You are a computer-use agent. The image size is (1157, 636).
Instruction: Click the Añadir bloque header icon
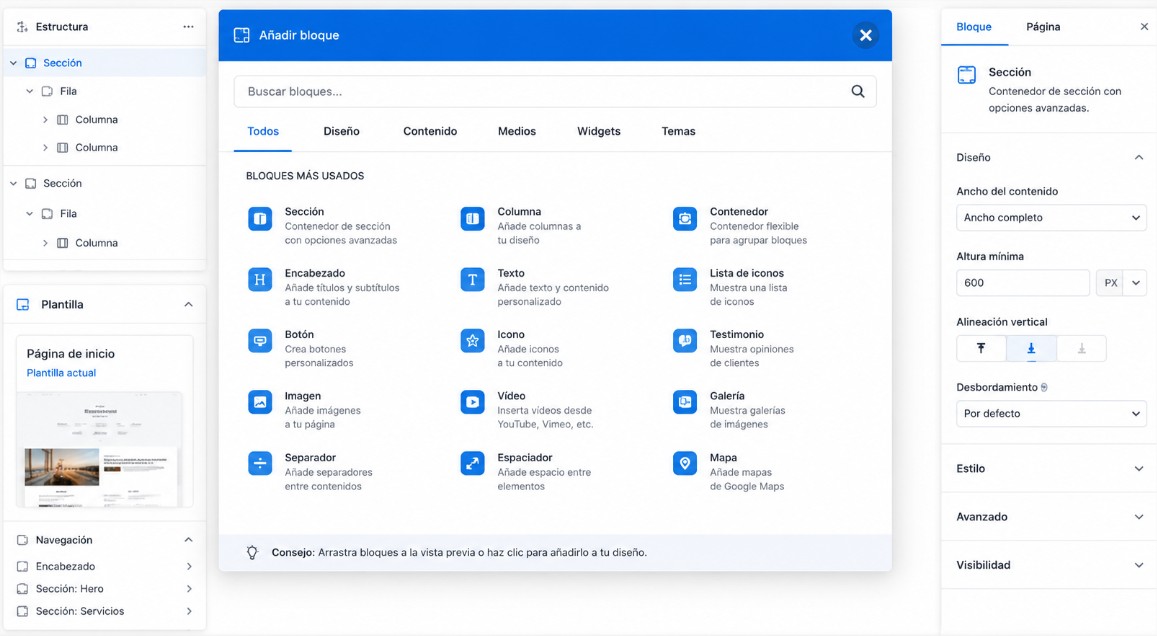(241, 35)
